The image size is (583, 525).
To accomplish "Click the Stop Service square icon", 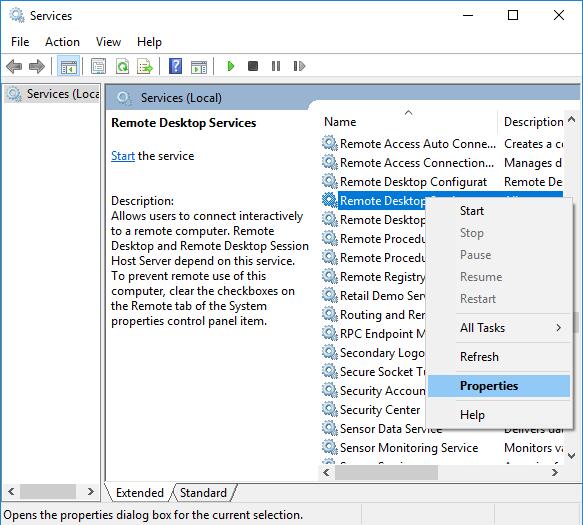I will click(x=253, y=66).
